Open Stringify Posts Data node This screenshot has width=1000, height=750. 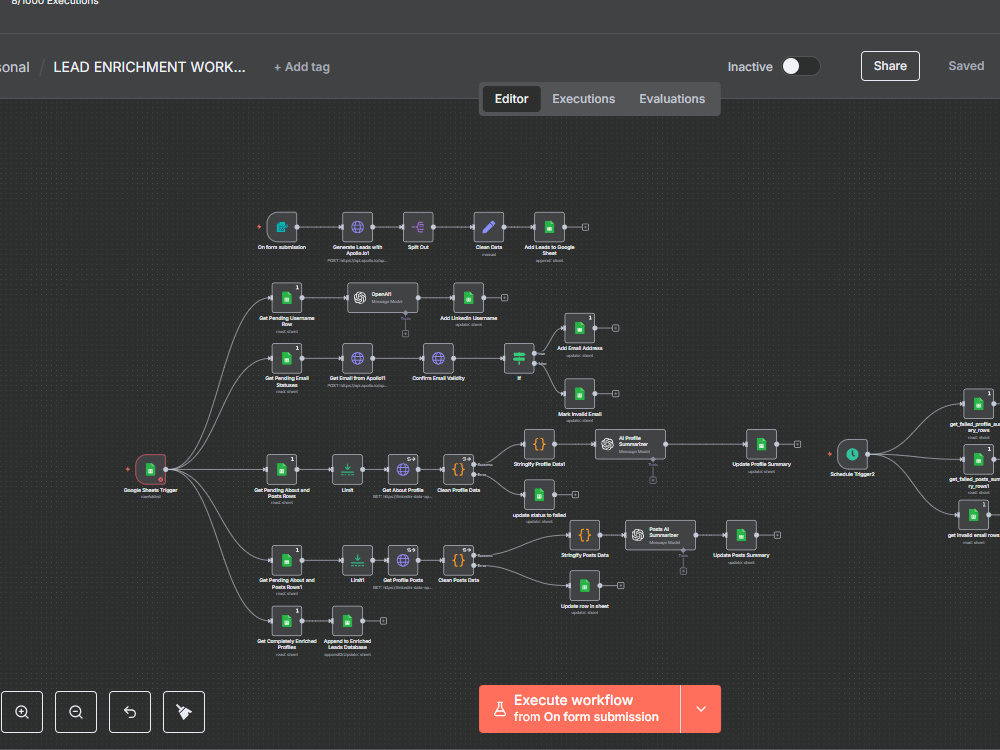point(585,535)
